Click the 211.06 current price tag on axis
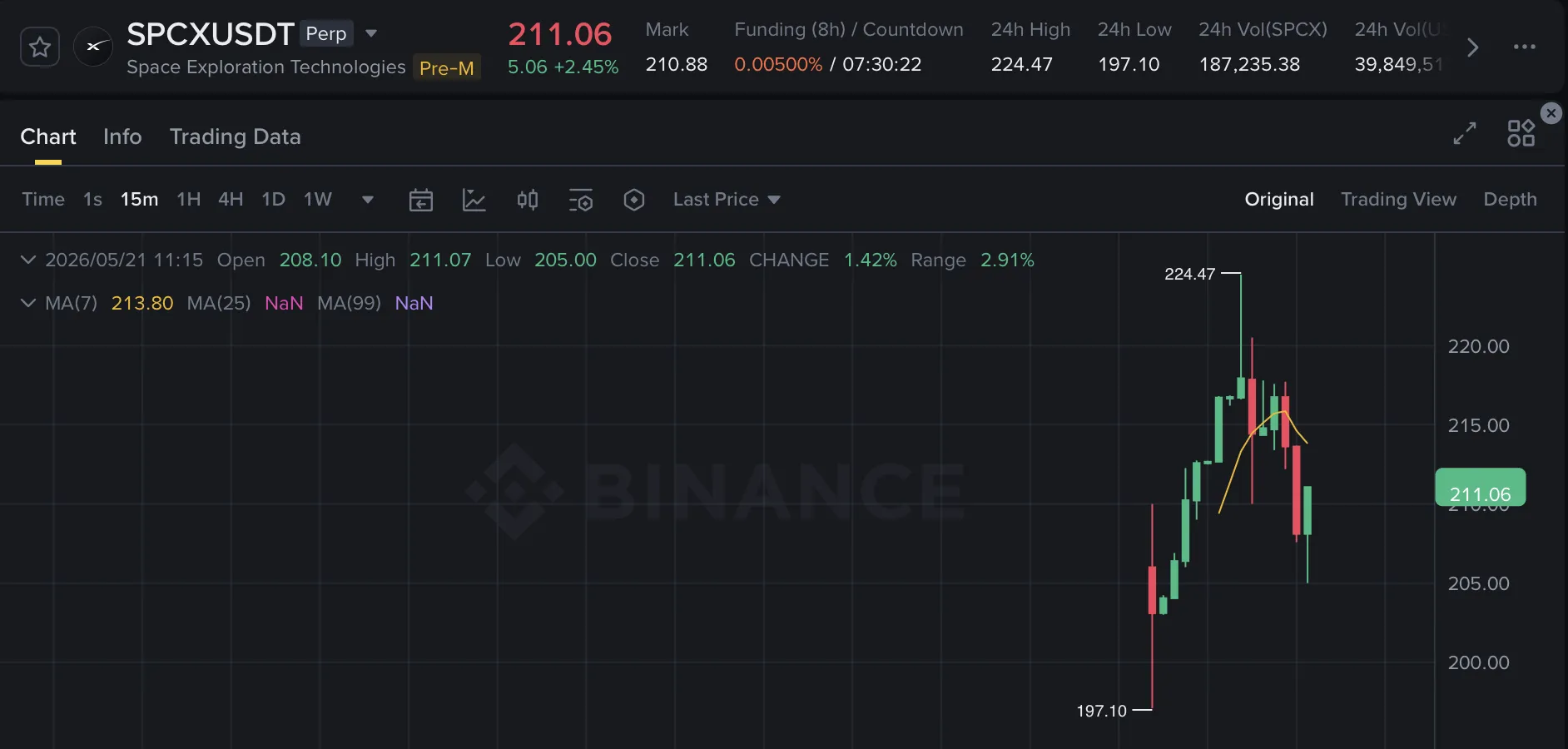The height and width of the screenshot is (749, 1568). 1481,488
